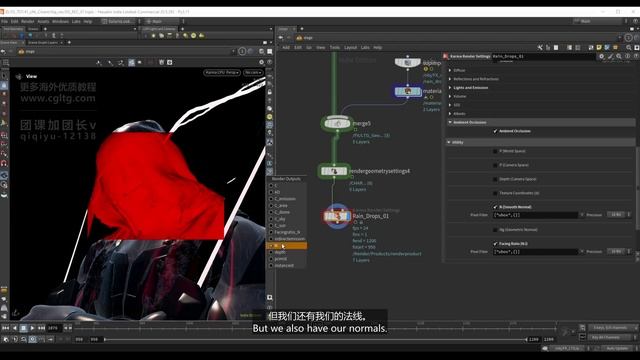Click the pin pane circle icon in scene view
The height and width of the screenshot is (360, 640).
[x=242, y=51]
